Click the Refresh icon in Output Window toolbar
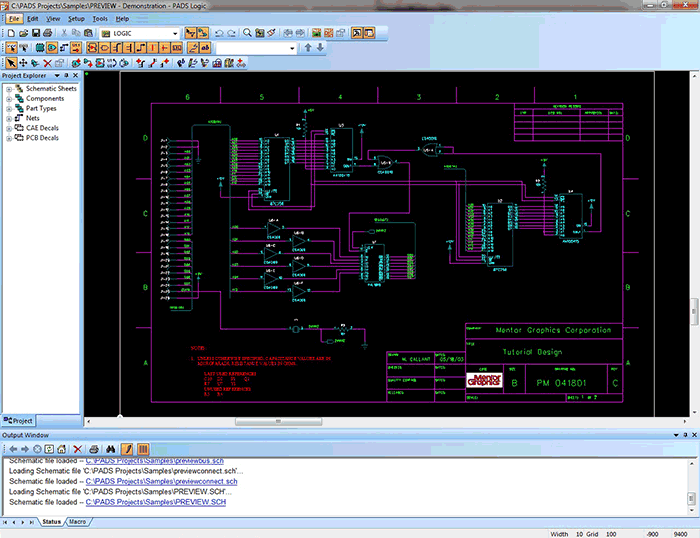Image resolution: width=700 pixels, height=538 pixels. 49,449
